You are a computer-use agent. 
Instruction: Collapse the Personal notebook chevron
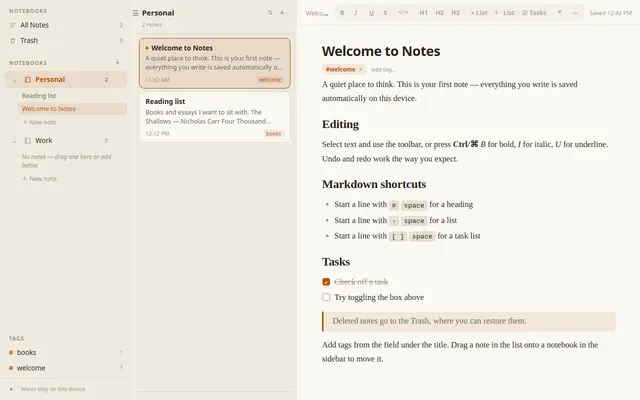coord(14,80)
